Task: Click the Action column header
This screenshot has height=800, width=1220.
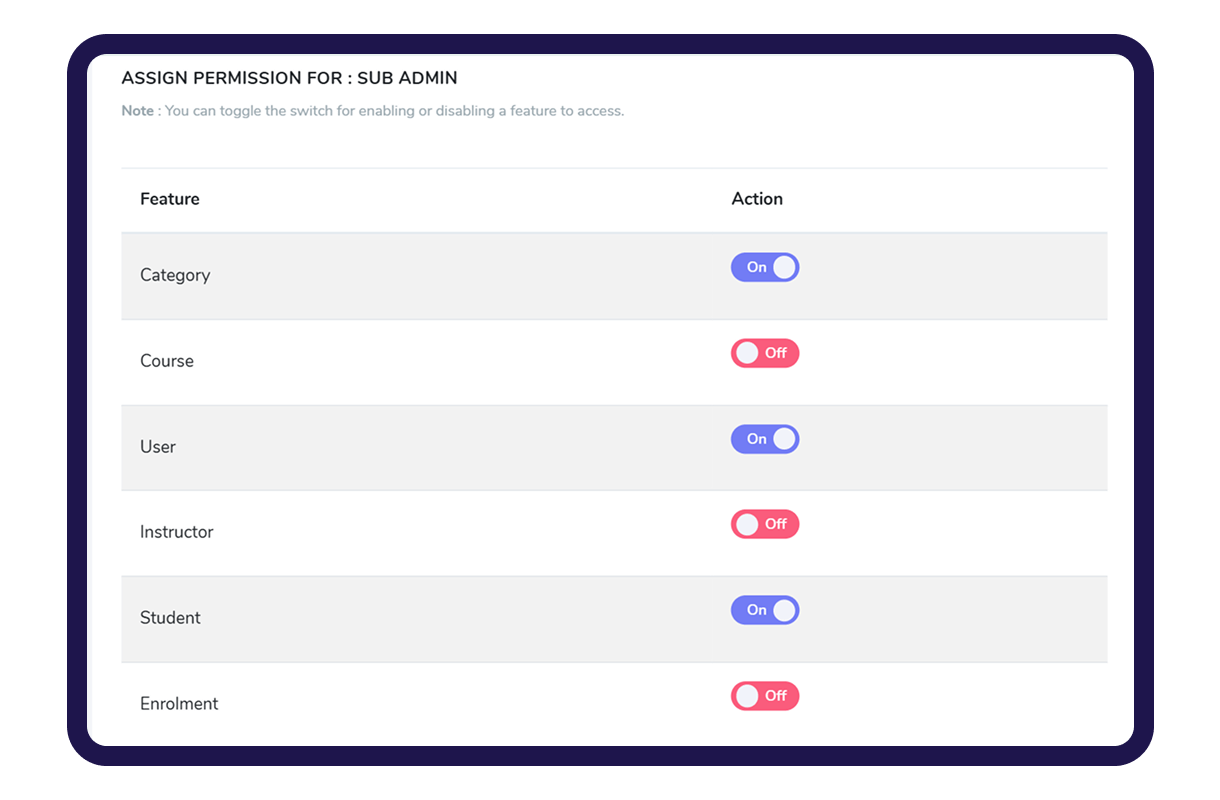Action: coord(757,199)
